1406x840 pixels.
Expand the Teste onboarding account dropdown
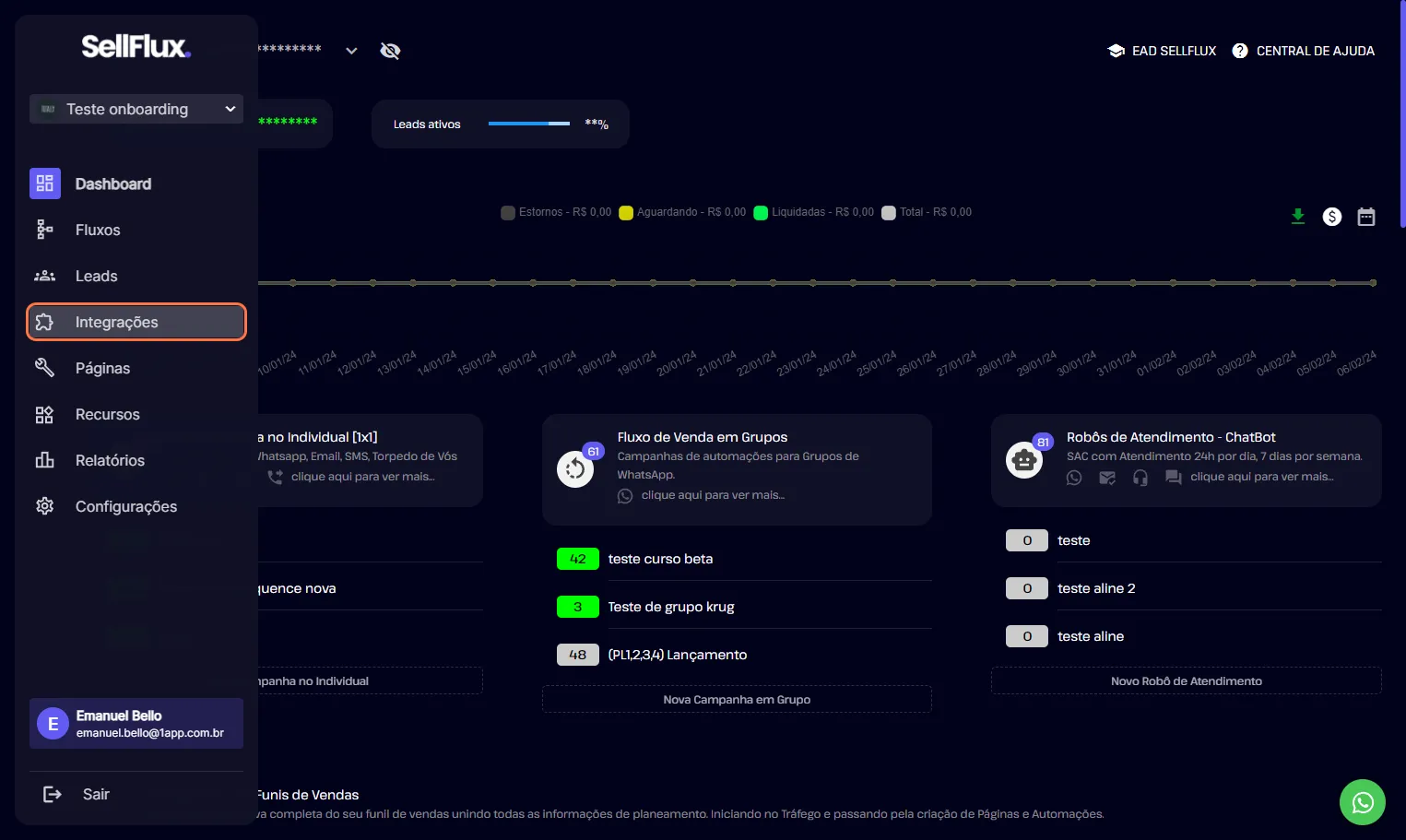click(x=136, y=109)
